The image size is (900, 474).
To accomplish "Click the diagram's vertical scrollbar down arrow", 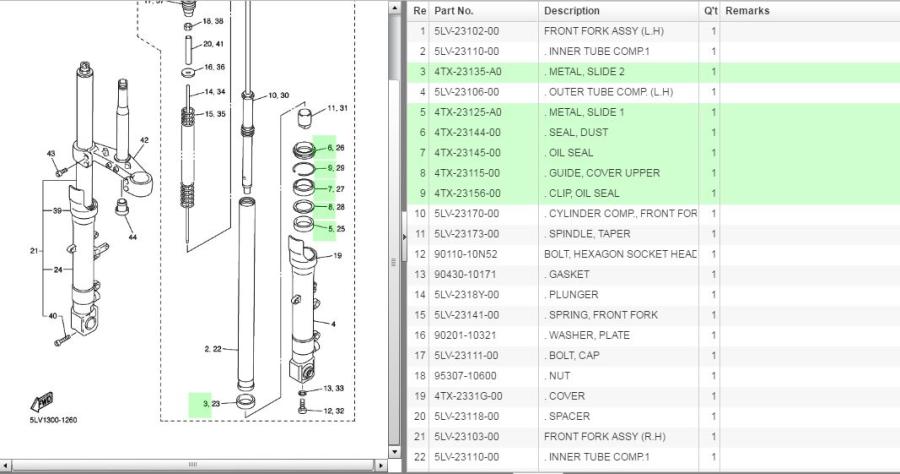I will [394, 452].
